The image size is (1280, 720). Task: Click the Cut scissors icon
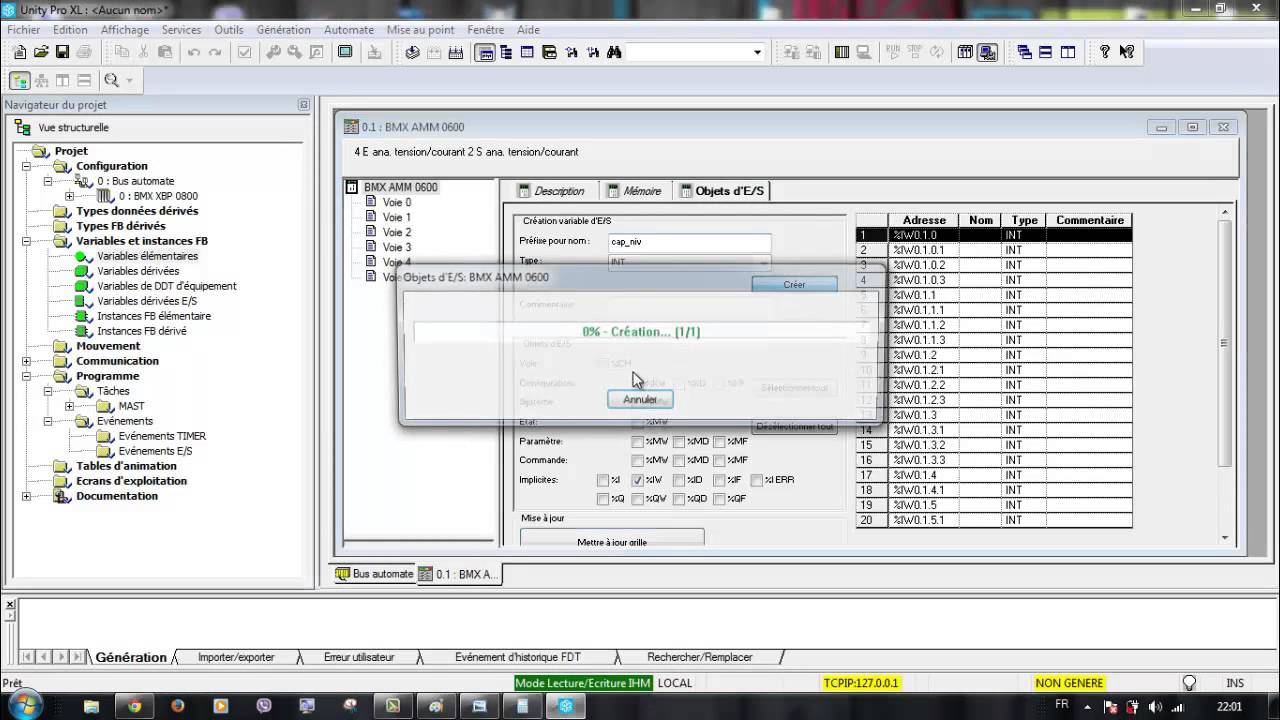point(144,52)
